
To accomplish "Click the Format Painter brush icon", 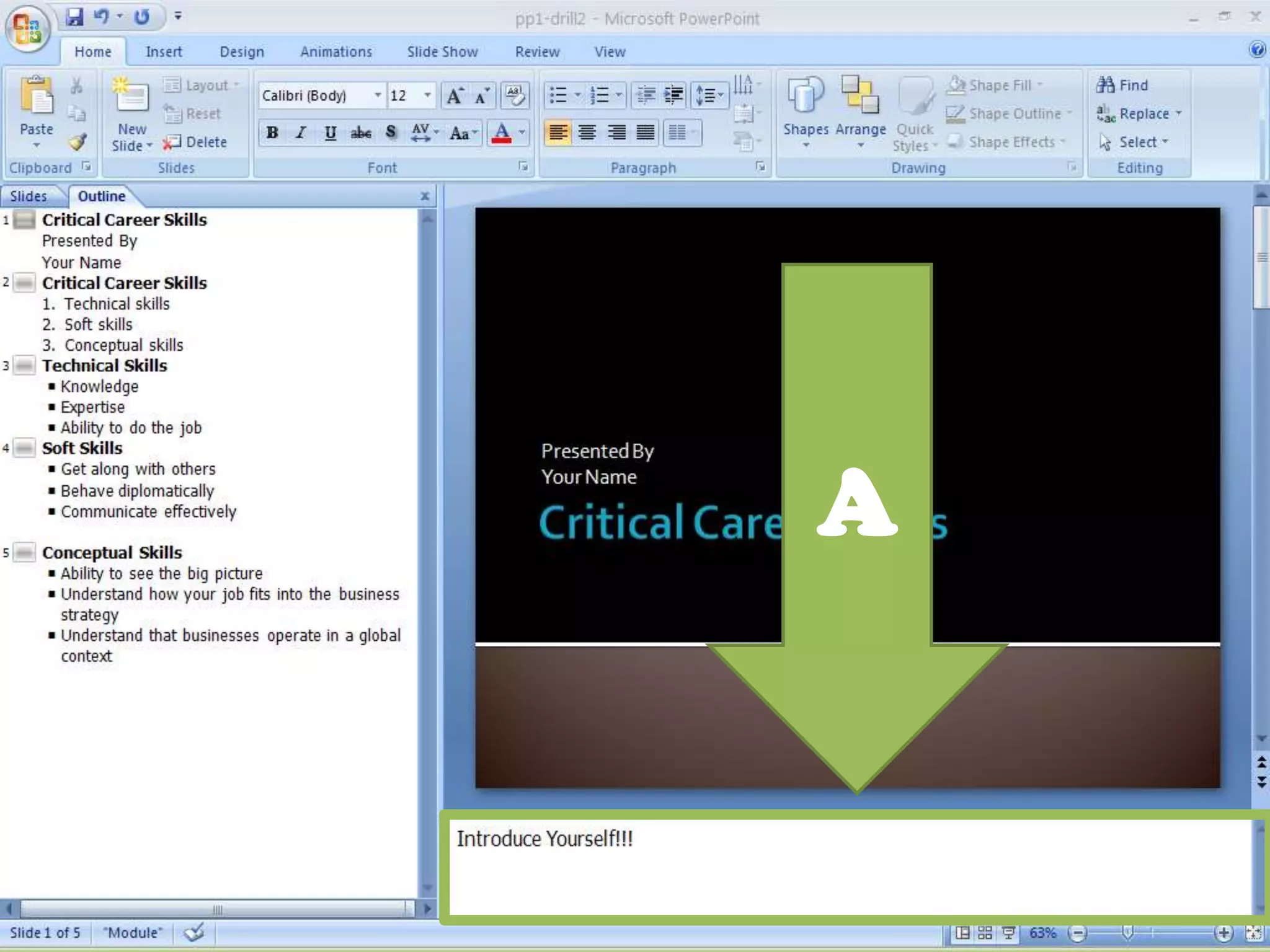I will (x=78, y=142).
